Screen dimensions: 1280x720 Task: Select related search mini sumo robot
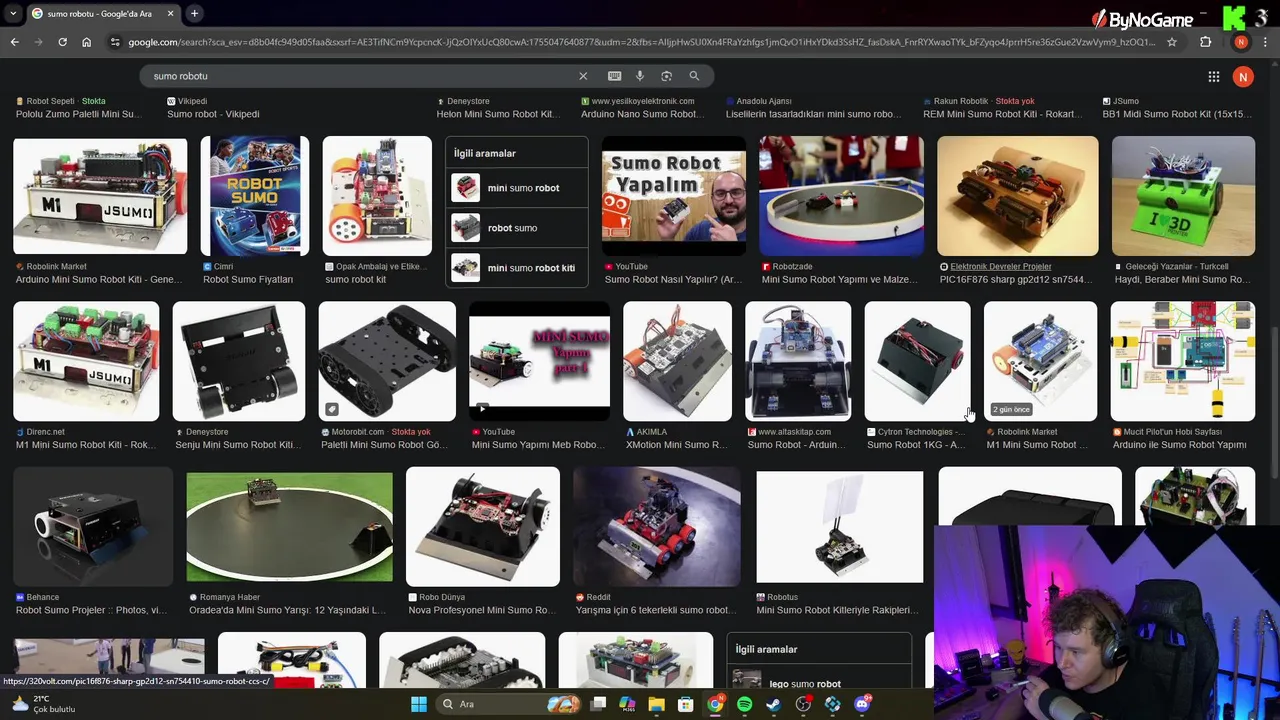[517, 188]
